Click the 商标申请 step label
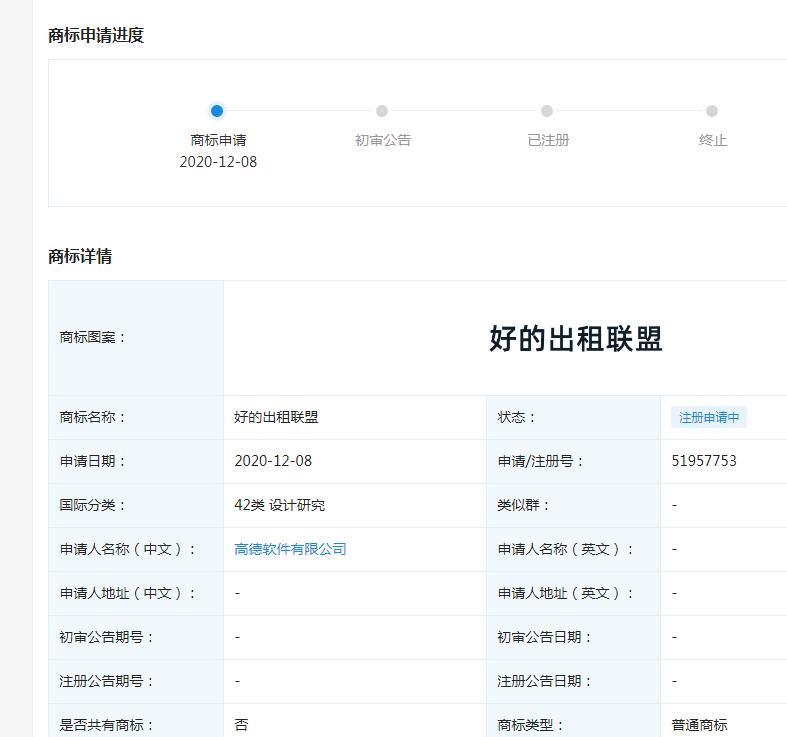Image resolution: width=787 pixels, height=737 pixels. [218, 140]
